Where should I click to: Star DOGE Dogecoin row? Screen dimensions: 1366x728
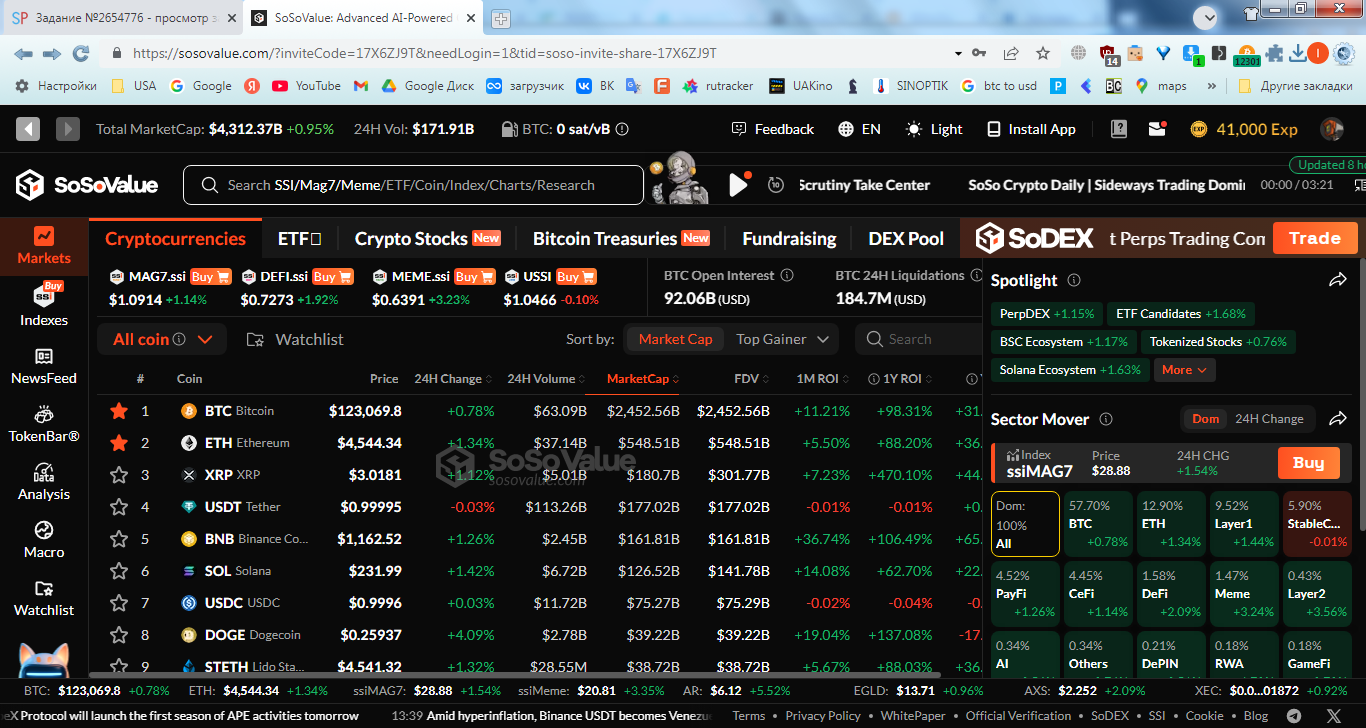pos(119,635)
